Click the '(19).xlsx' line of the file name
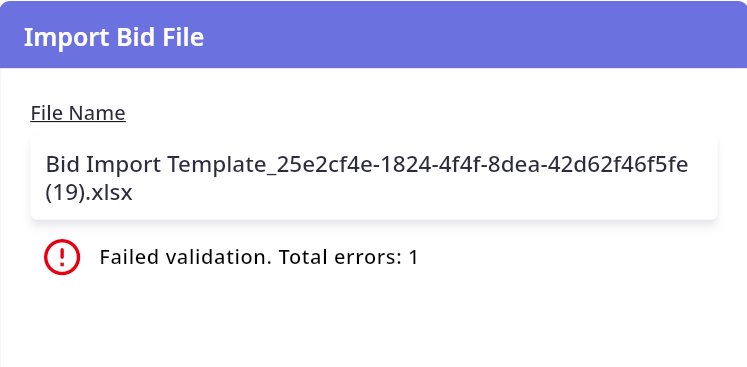This screenshot has width=747, height=367. (x=89, y=194)
